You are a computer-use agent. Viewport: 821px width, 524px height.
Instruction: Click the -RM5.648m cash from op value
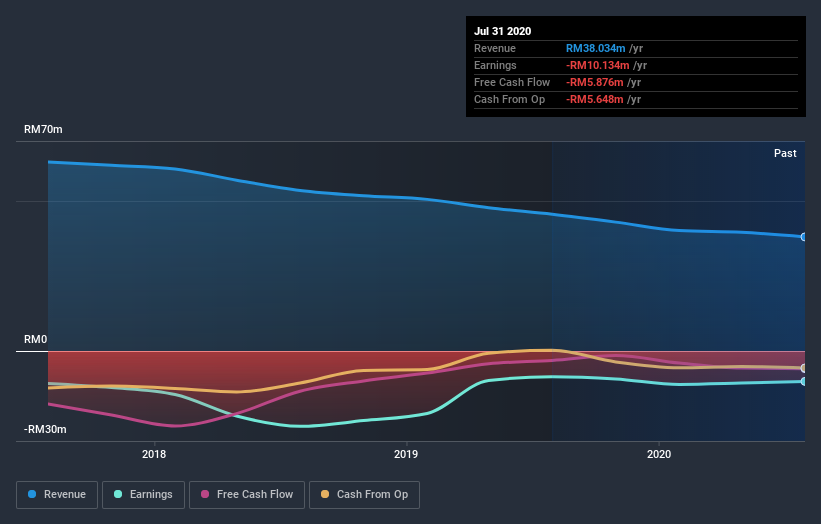[594, 99]
